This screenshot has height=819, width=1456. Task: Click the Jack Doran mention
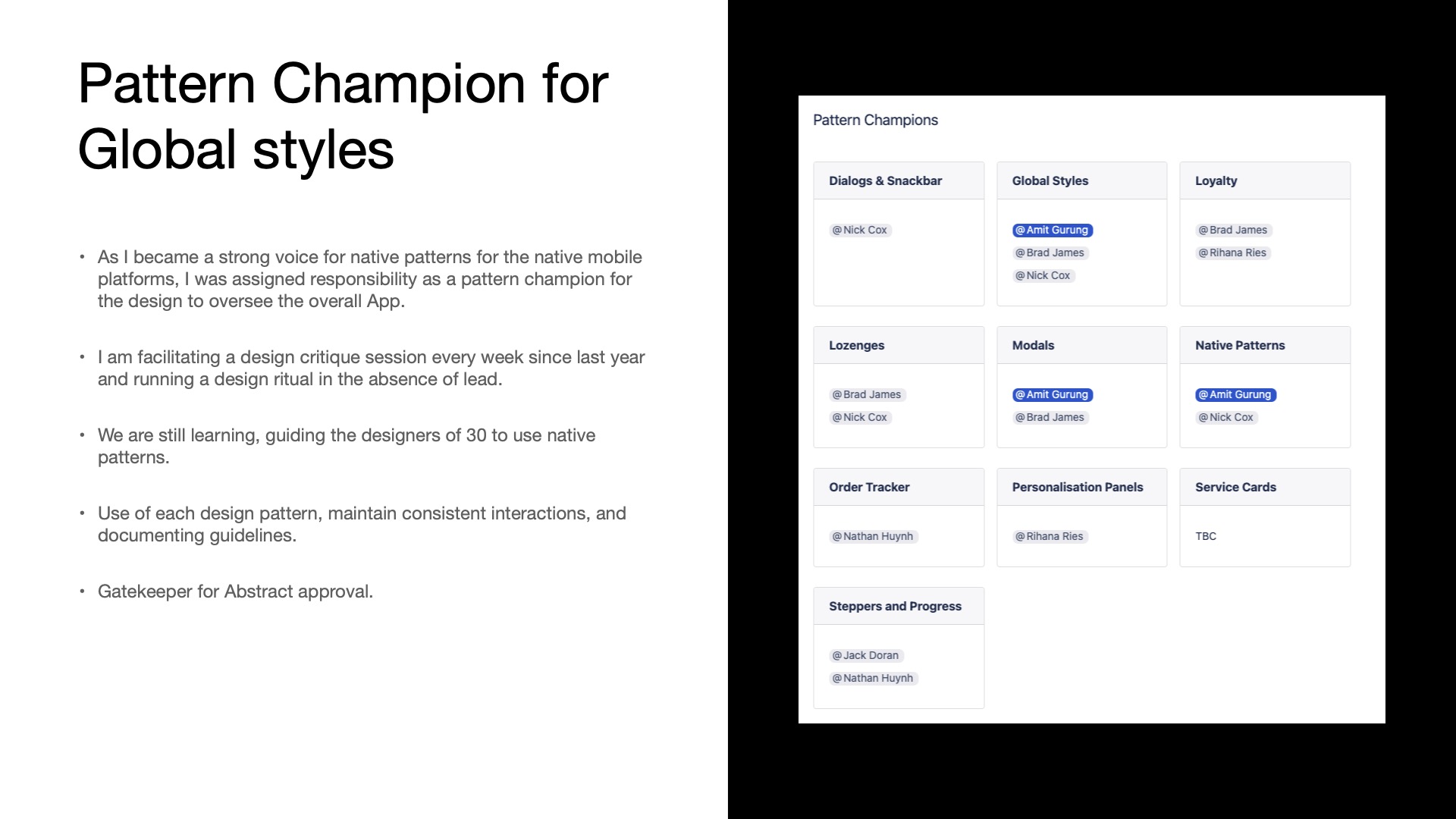(865, 656)
